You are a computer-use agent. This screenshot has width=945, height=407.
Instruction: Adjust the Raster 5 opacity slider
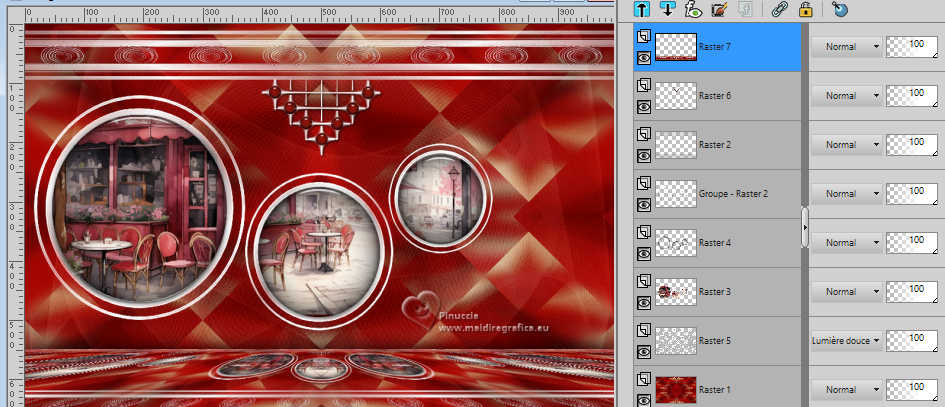click(911, 341)
